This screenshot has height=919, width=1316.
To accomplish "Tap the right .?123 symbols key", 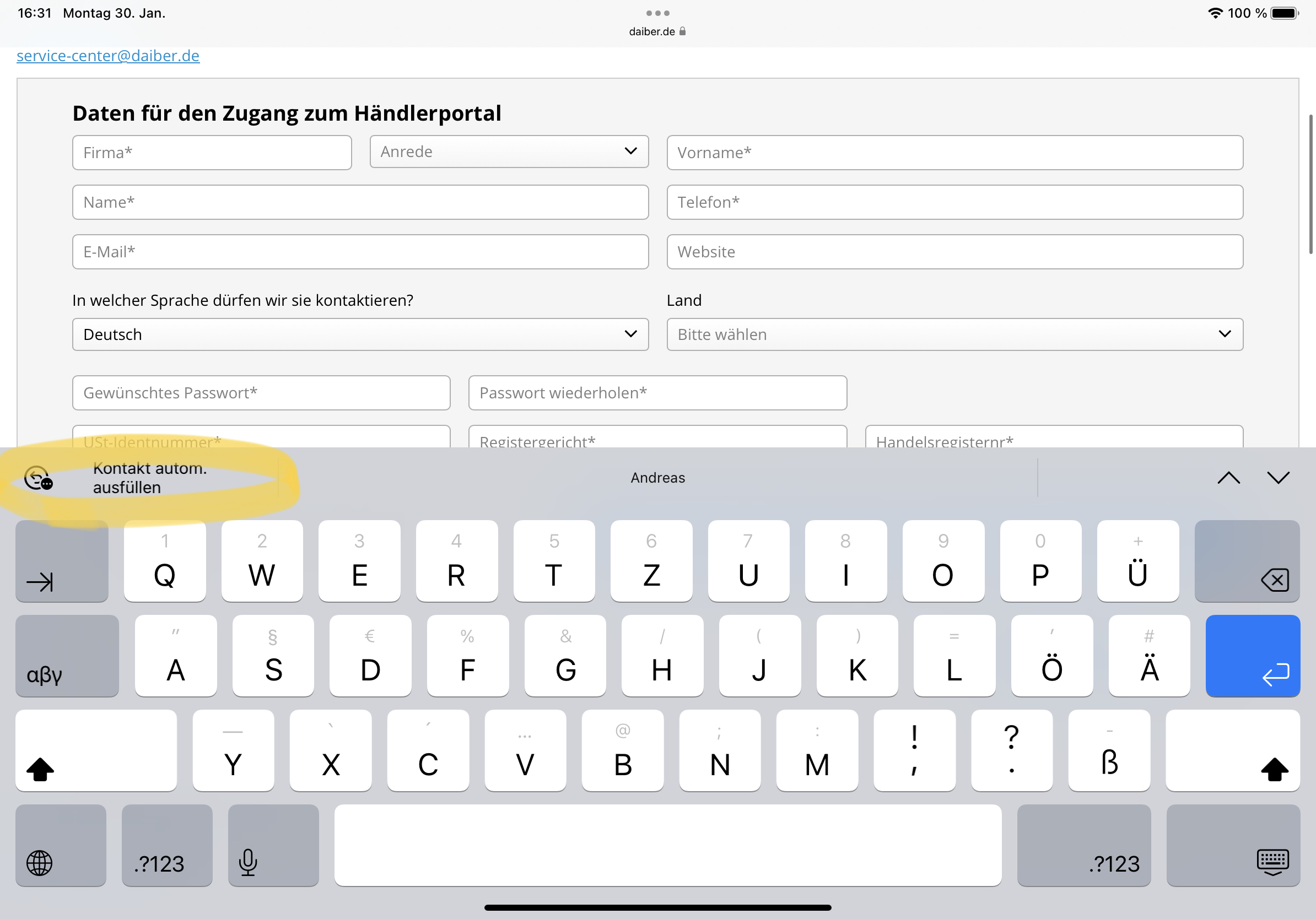I will (x=1084, y=845).
